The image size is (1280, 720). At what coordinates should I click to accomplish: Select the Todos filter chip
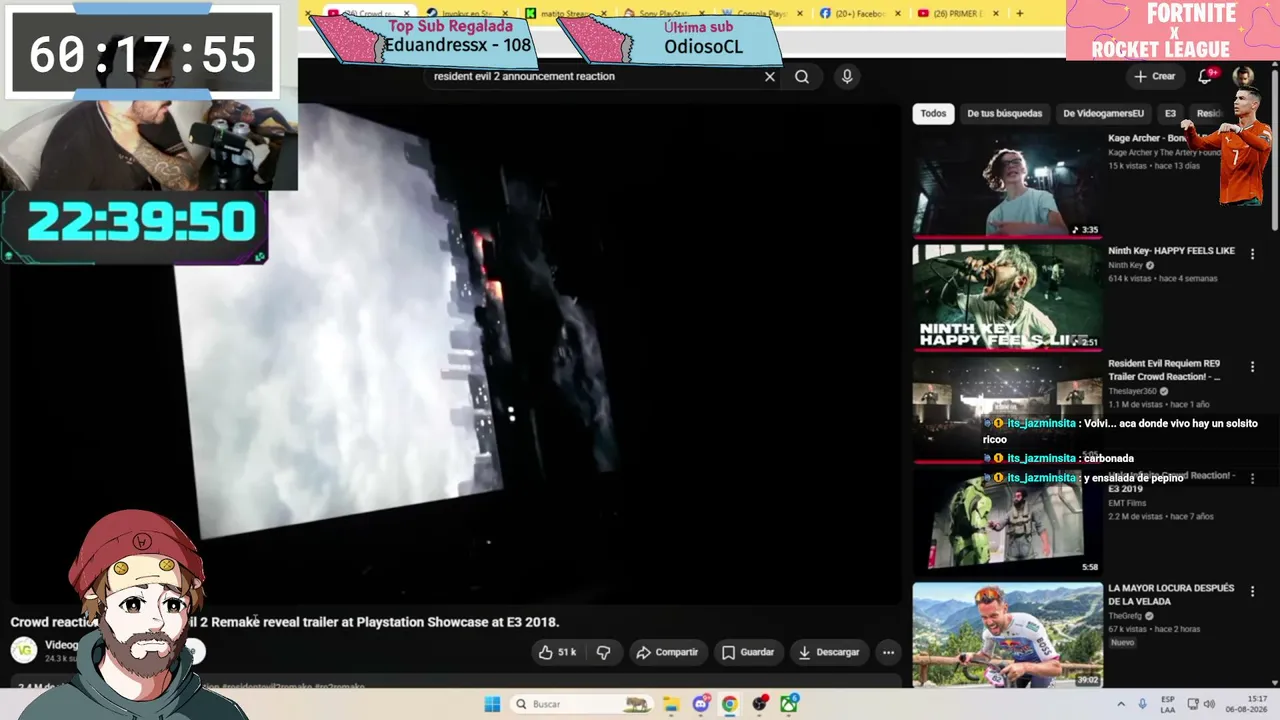coord(933,113)
